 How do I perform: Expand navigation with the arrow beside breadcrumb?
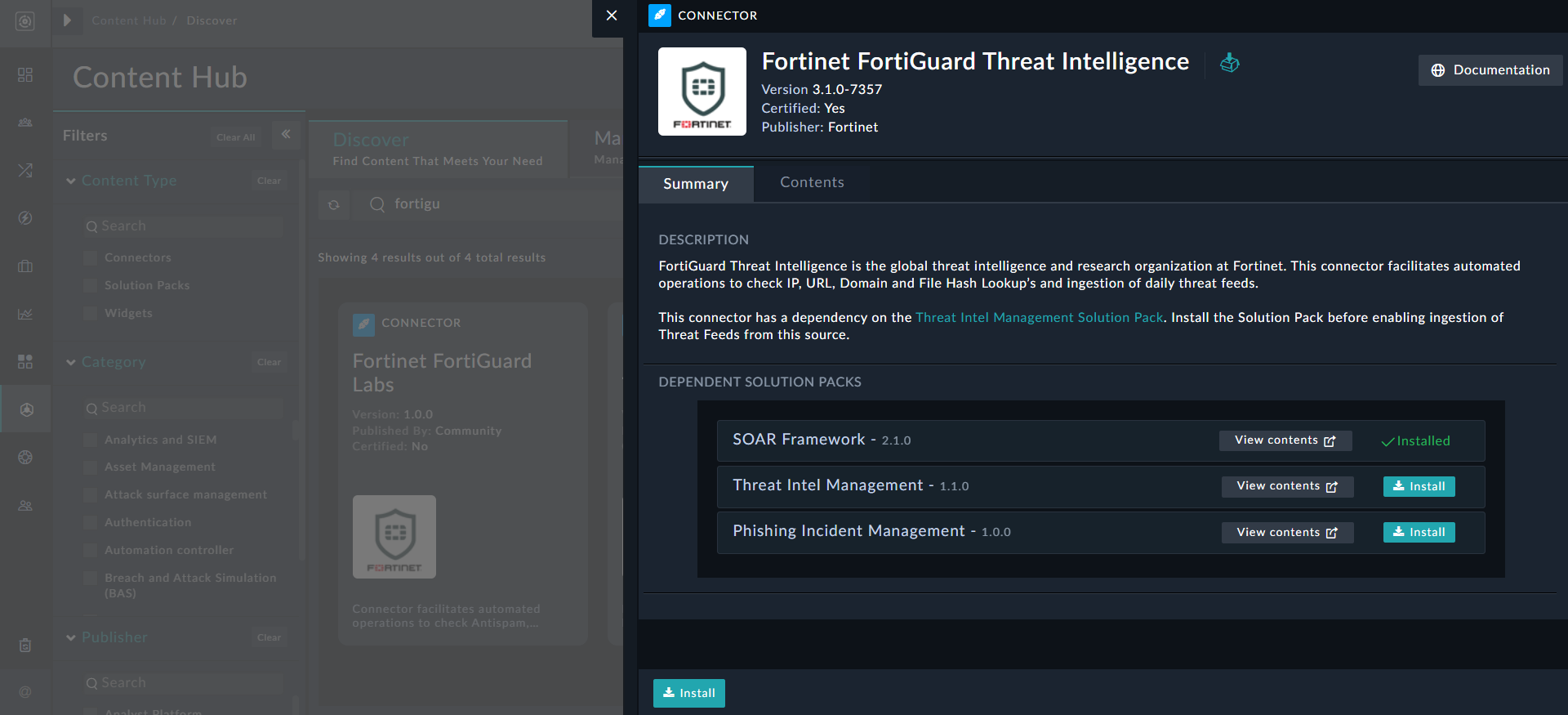click(x=68, y=20)
